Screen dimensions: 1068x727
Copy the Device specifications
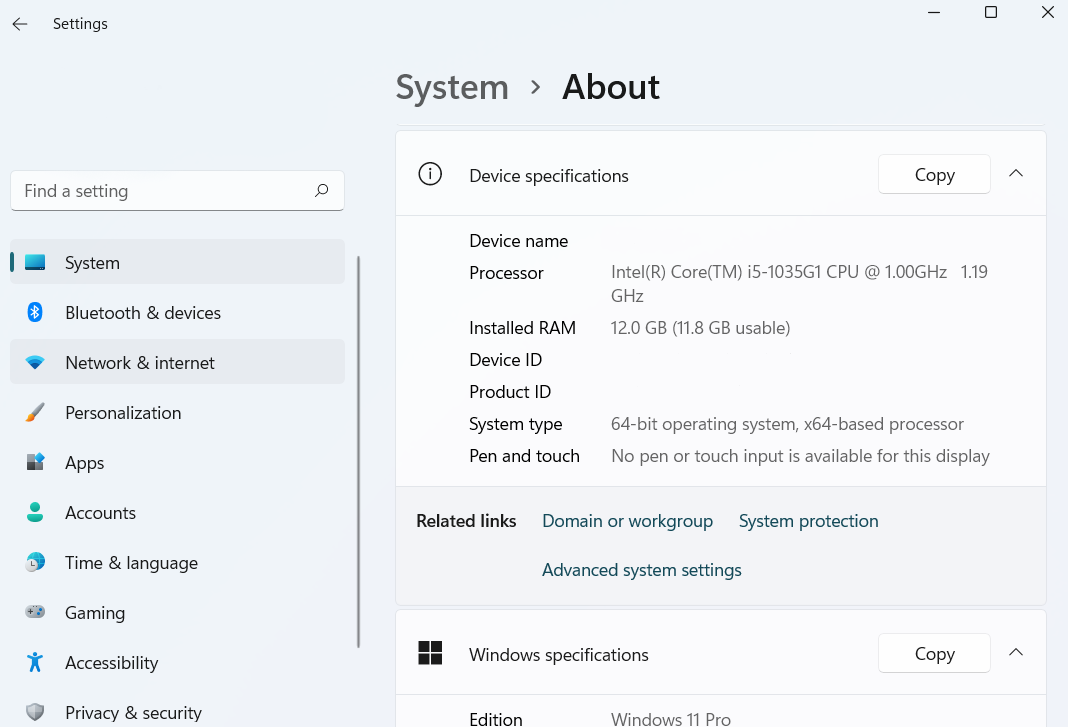pyautogui.click(x=934, y=174)
